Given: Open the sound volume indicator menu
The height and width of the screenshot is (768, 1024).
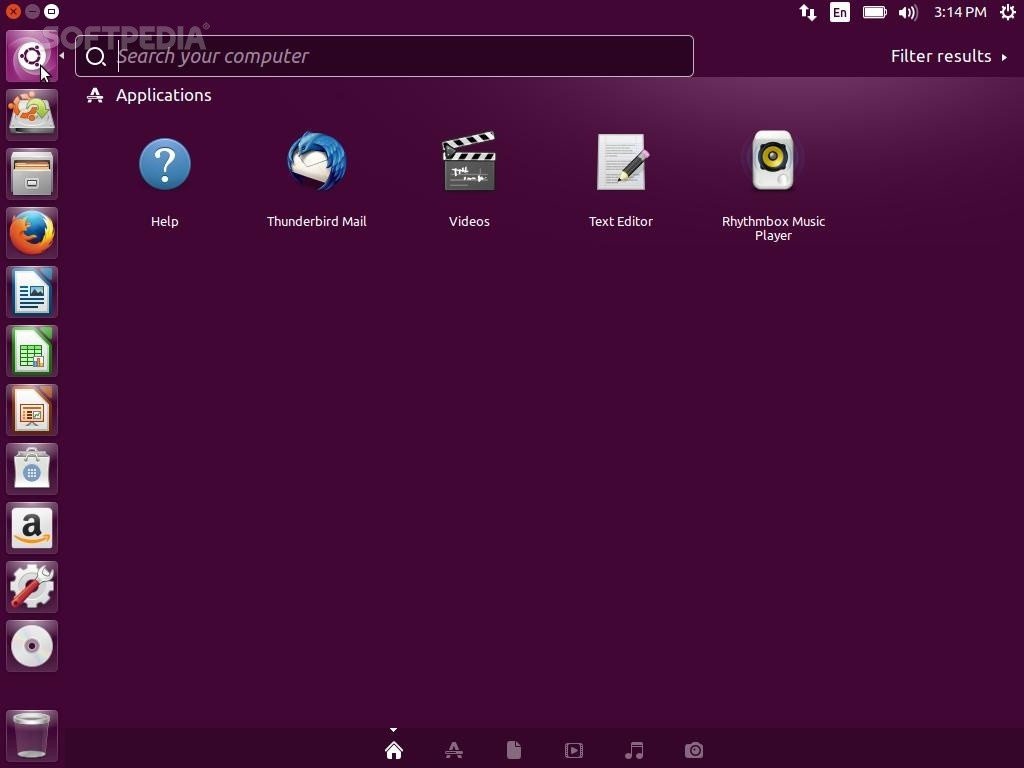Looking at the screenshot, I should tap(908, 12).
